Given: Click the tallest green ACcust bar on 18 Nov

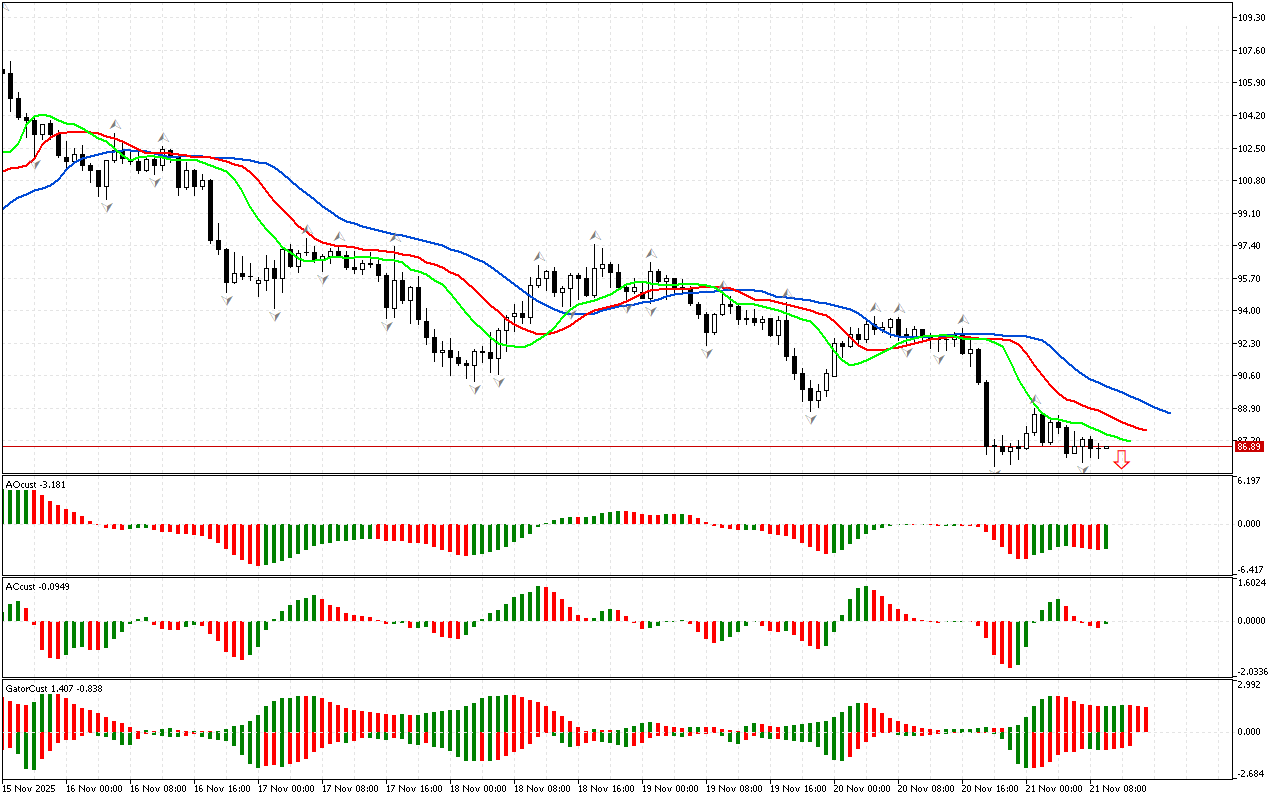Looking at the screenshot, I should (x=539, y=603).
